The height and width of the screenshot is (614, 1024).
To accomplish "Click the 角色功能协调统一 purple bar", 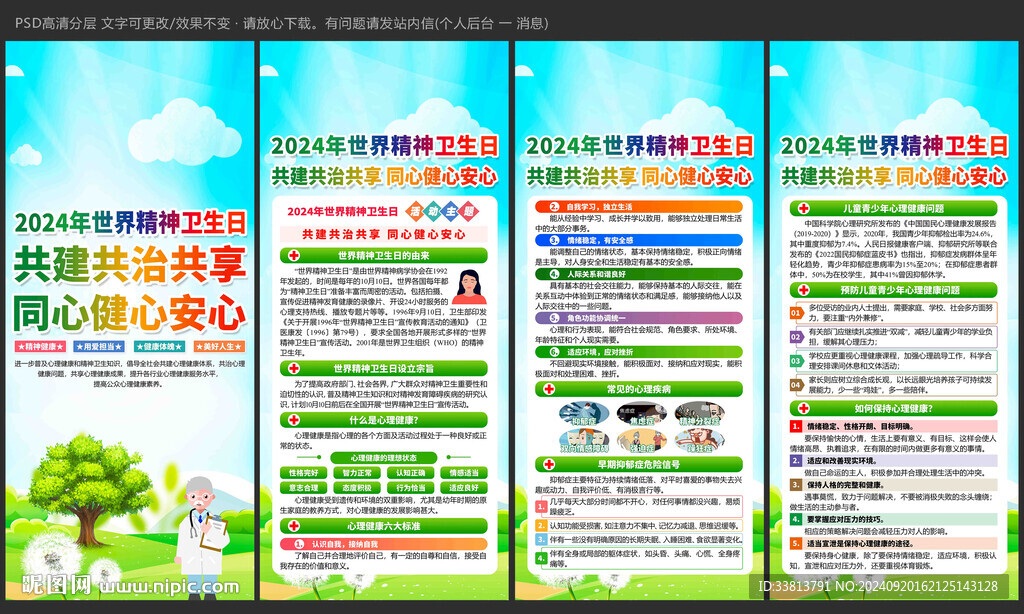I will [639, 318].
